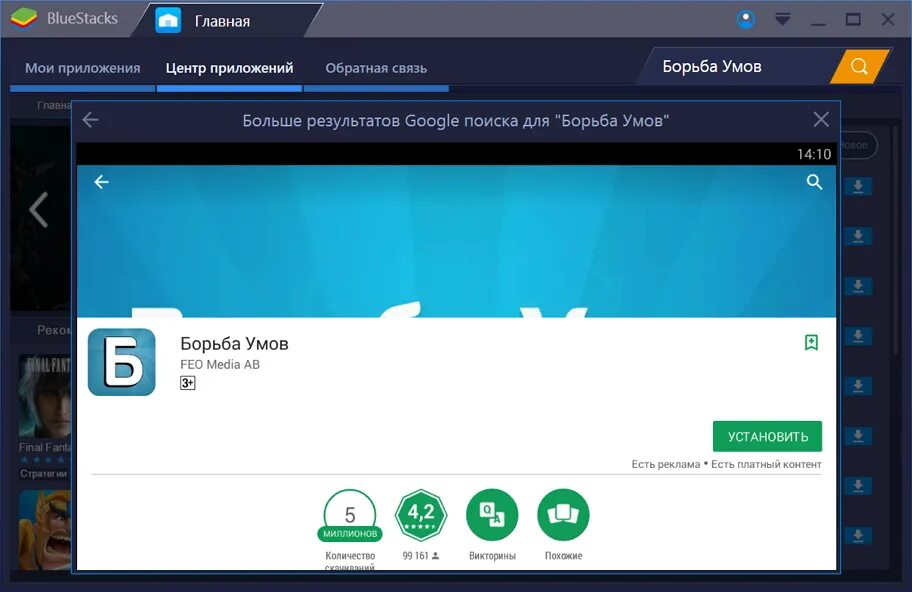Click the 14:10 clock in status bar

coord(814,154)
